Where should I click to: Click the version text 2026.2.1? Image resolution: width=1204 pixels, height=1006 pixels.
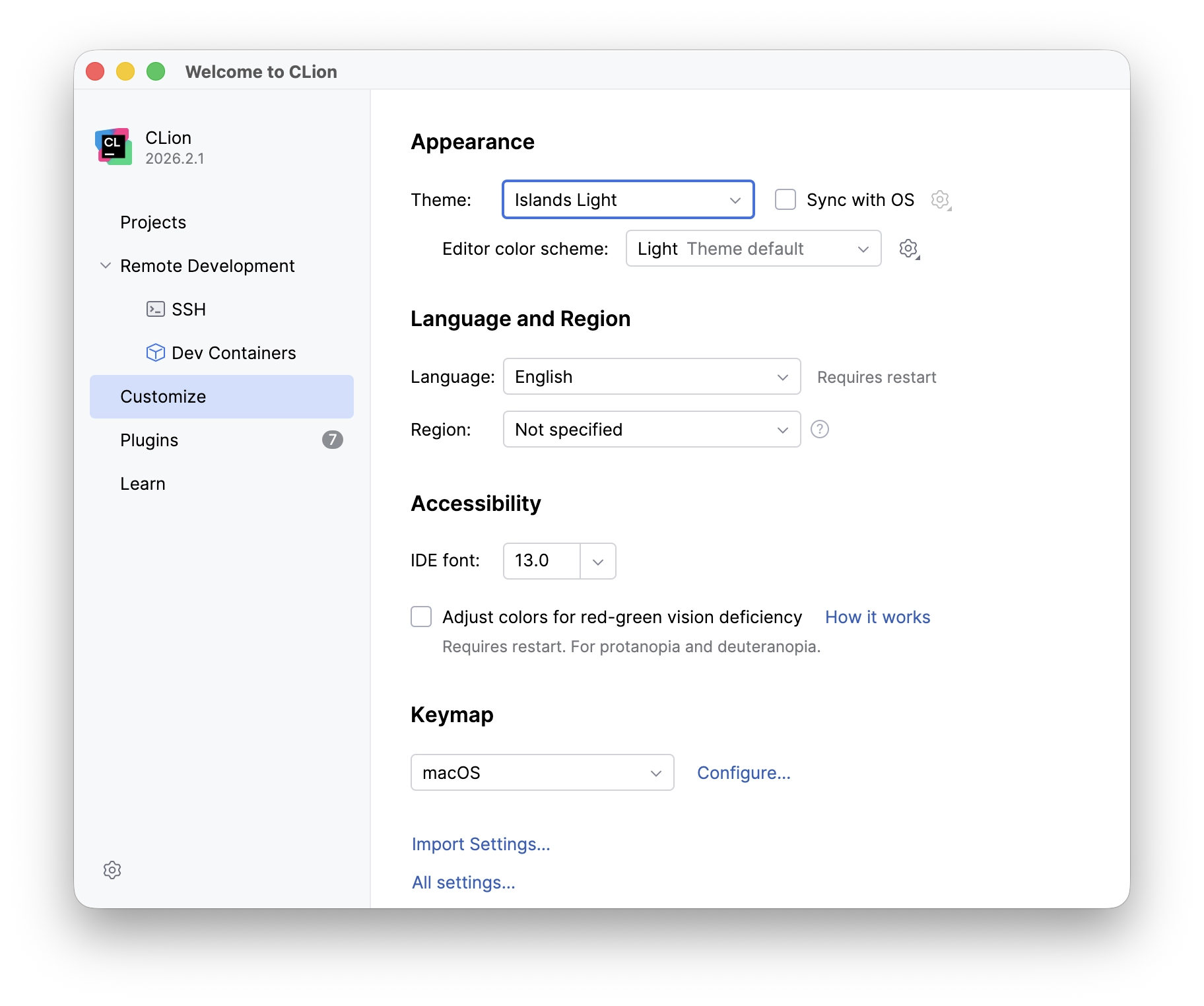coord(175,158)
